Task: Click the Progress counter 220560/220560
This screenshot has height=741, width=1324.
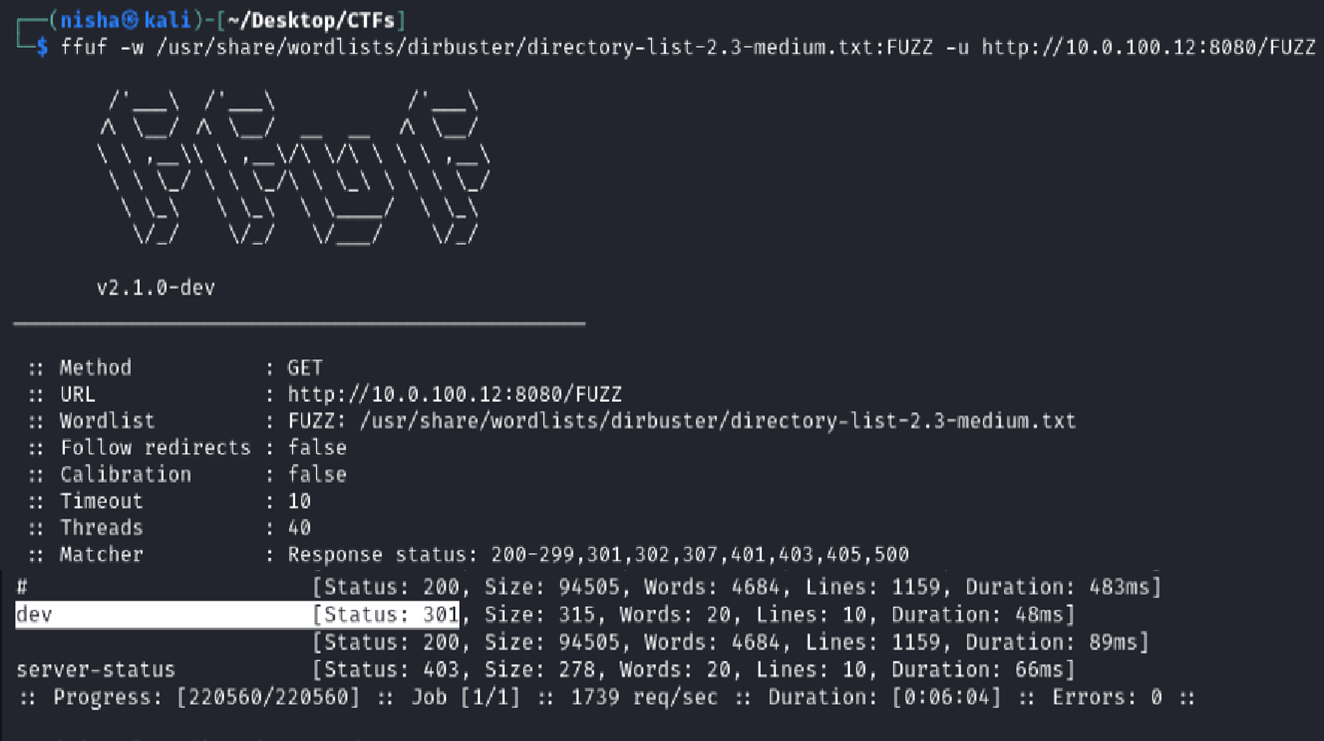Action: point(268,697)
